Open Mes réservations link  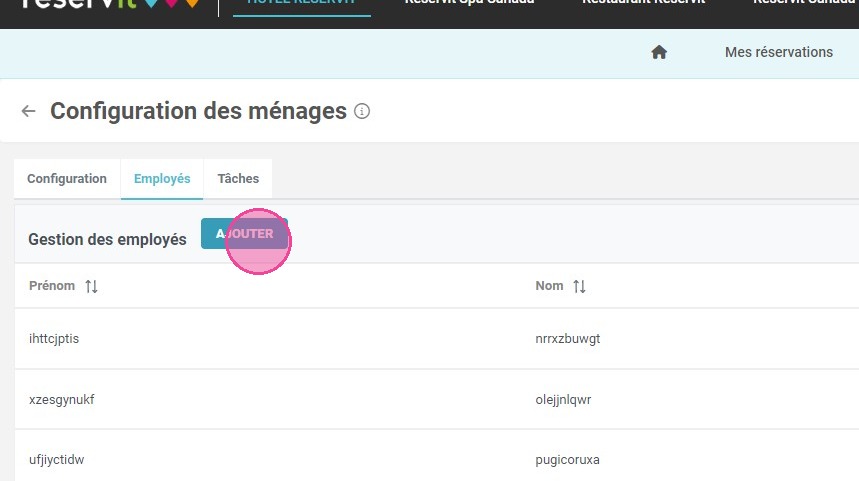tap(779, 52)
